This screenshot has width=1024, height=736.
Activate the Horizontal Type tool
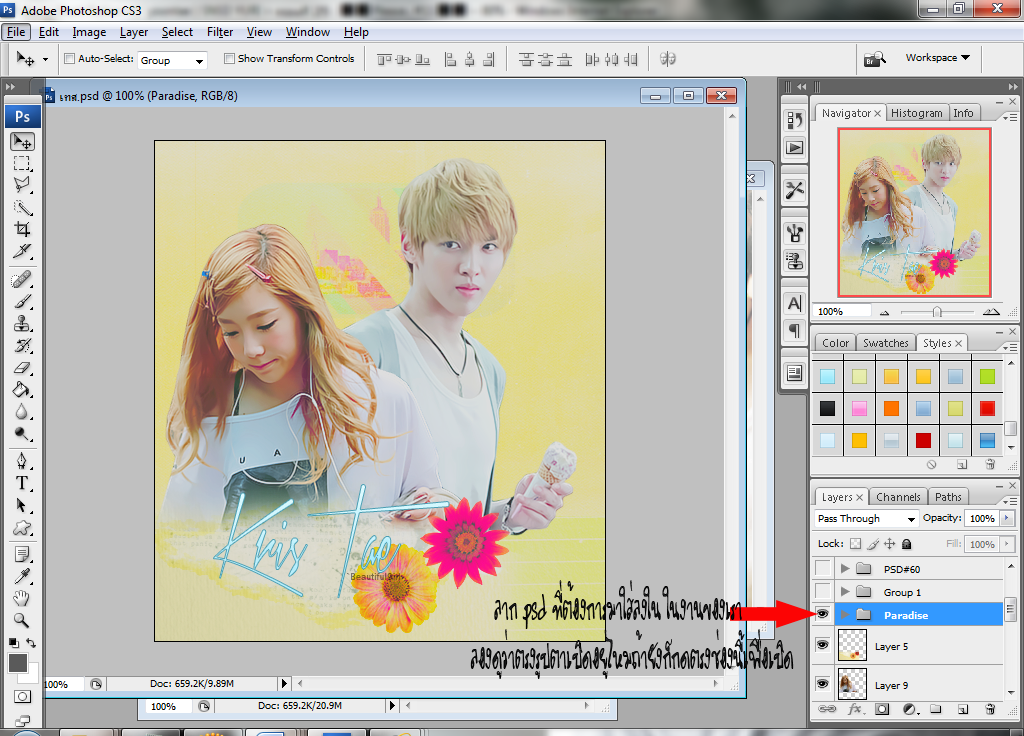point(22,483)
